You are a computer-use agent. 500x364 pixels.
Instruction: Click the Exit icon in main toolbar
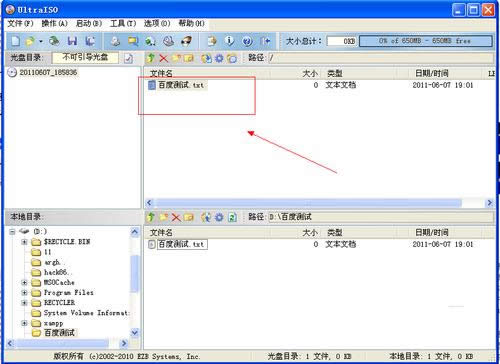(x=265, y=41)
